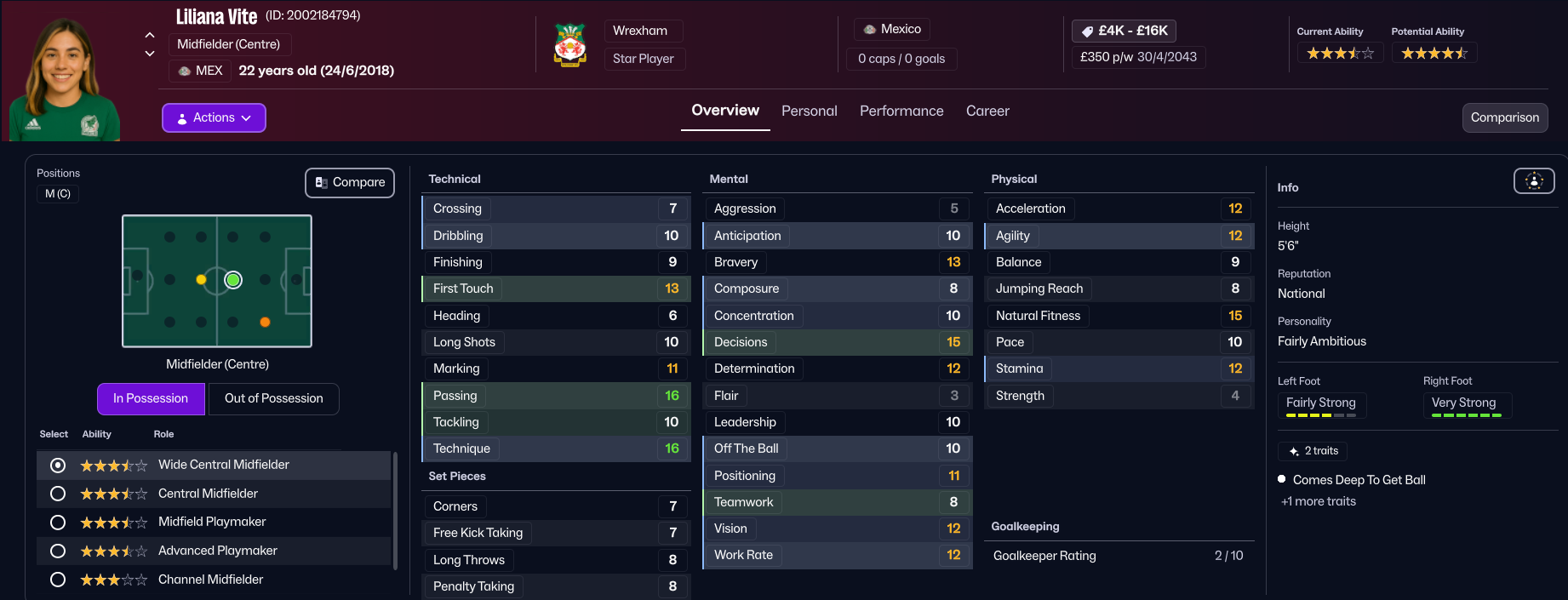Switch to Out of Possession view
1568x600 pixels.
(273, 398)
